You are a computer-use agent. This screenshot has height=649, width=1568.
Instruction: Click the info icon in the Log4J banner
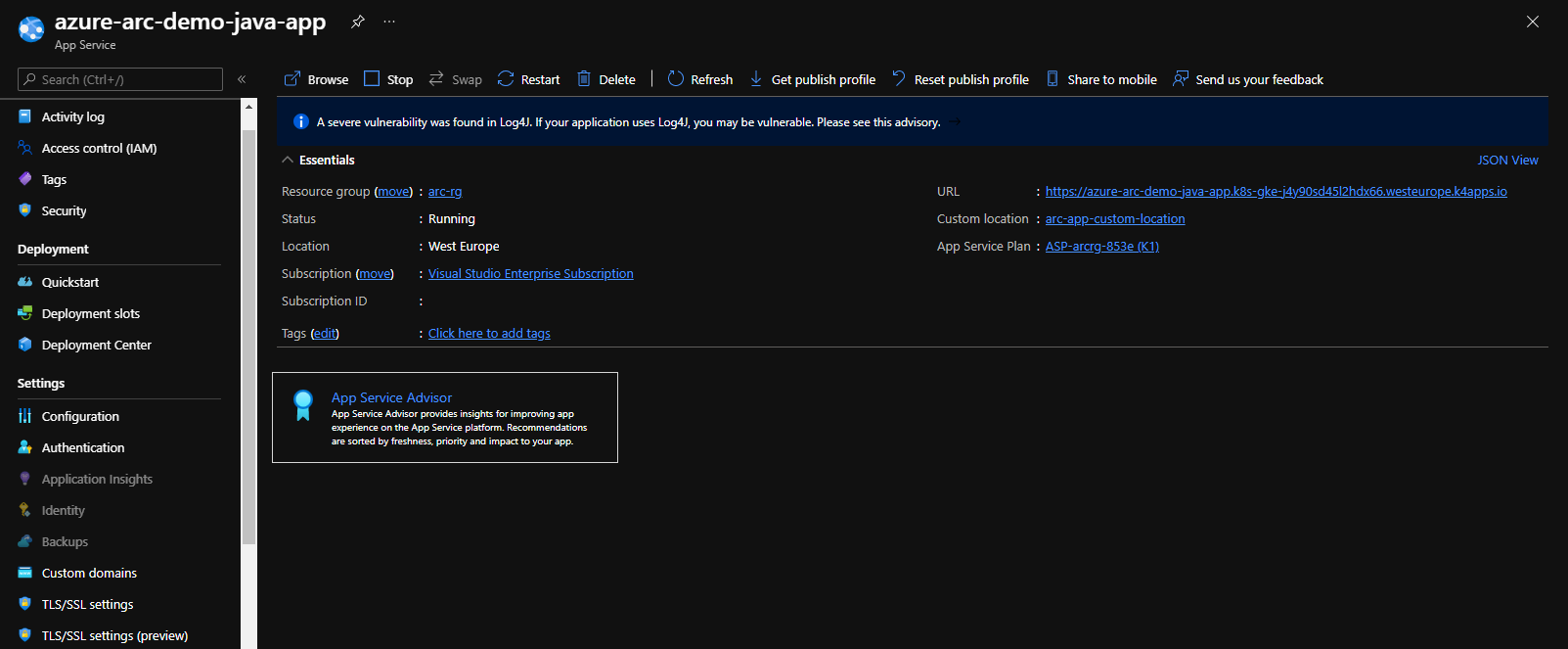tap(301, 121)
